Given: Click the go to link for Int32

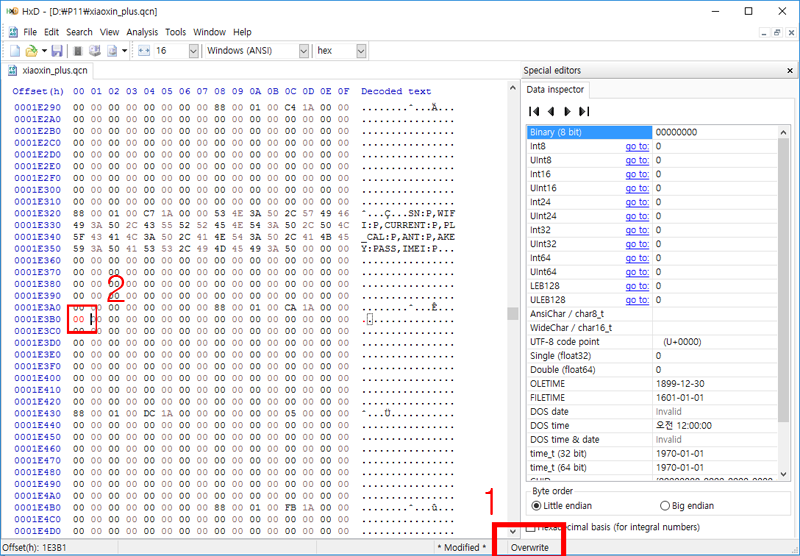Looking at the screenshot, I should 637,230.
